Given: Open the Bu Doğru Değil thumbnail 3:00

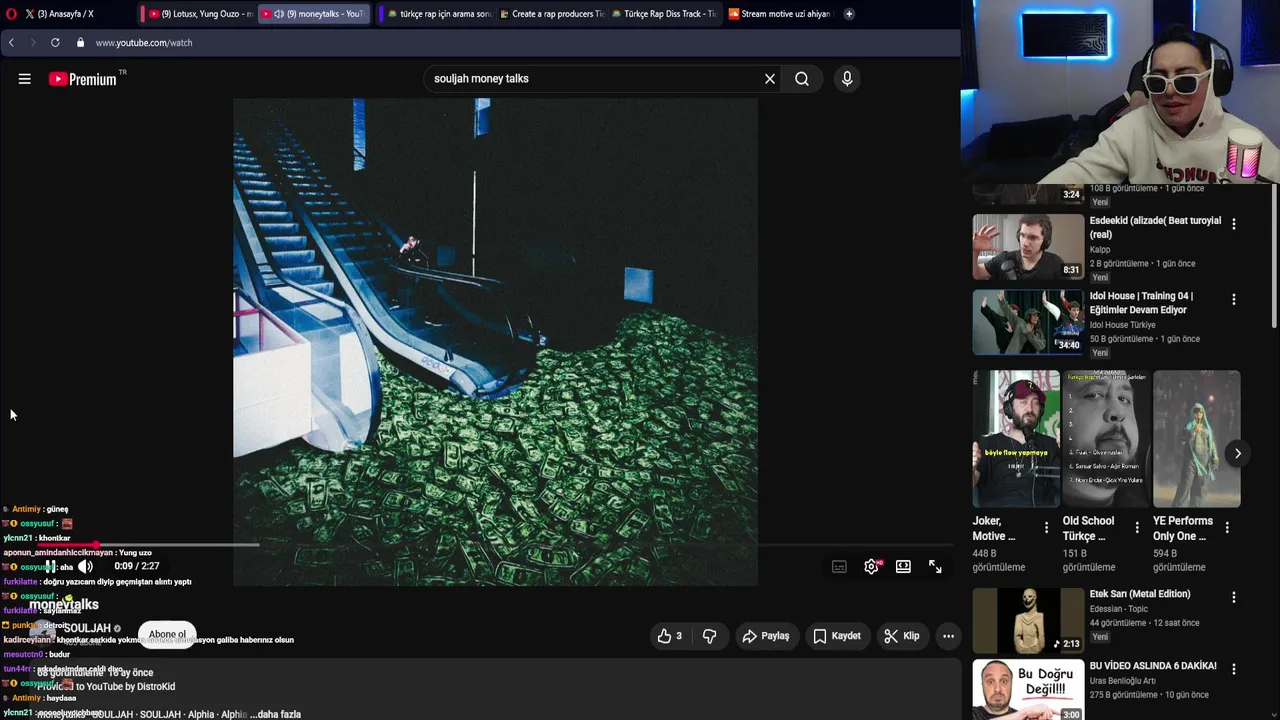Looking at the screenshot, I should pyautogui.click(x=1028, y=690).
